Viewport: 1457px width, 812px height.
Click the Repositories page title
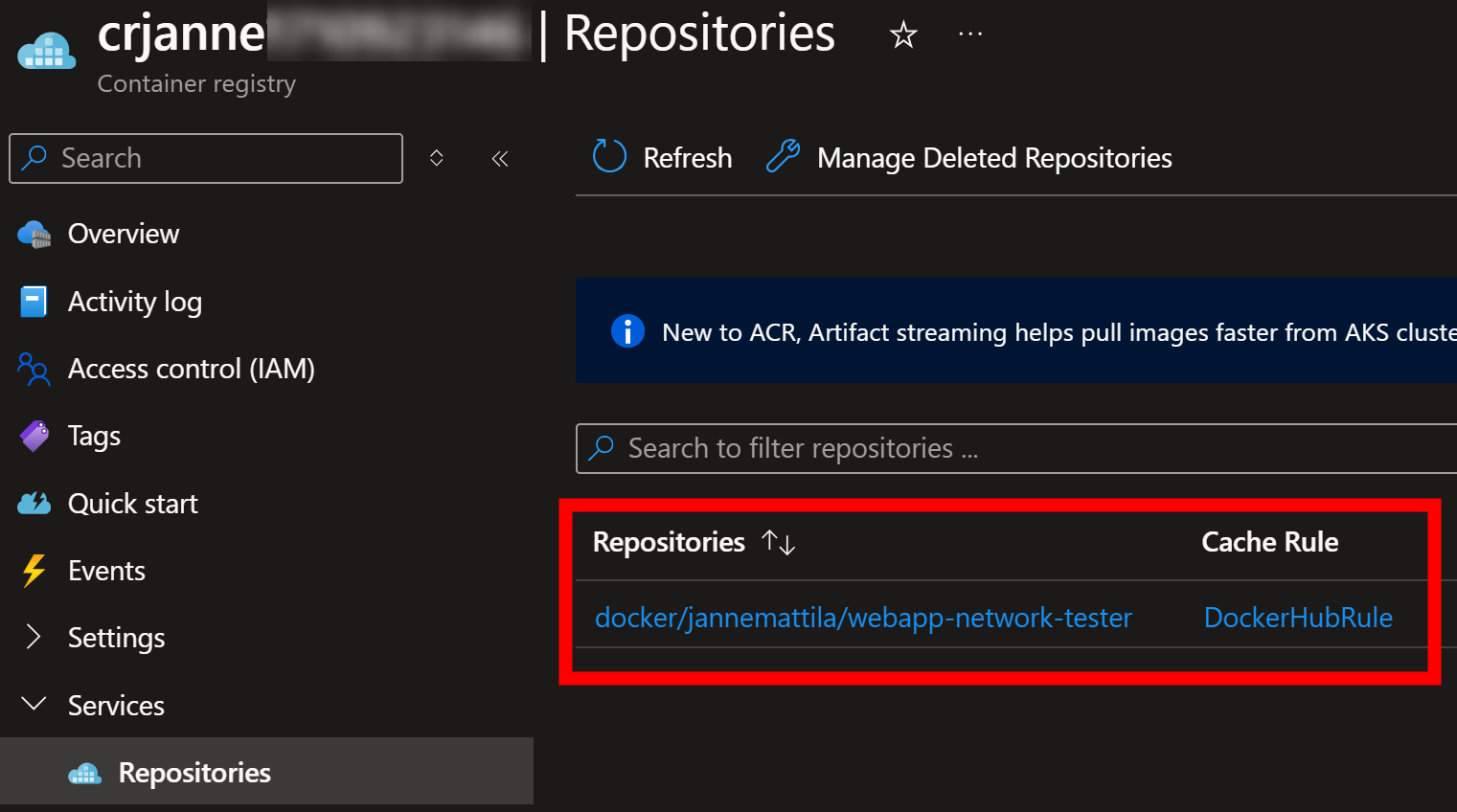pyautogui.click(x=699, y=34)
